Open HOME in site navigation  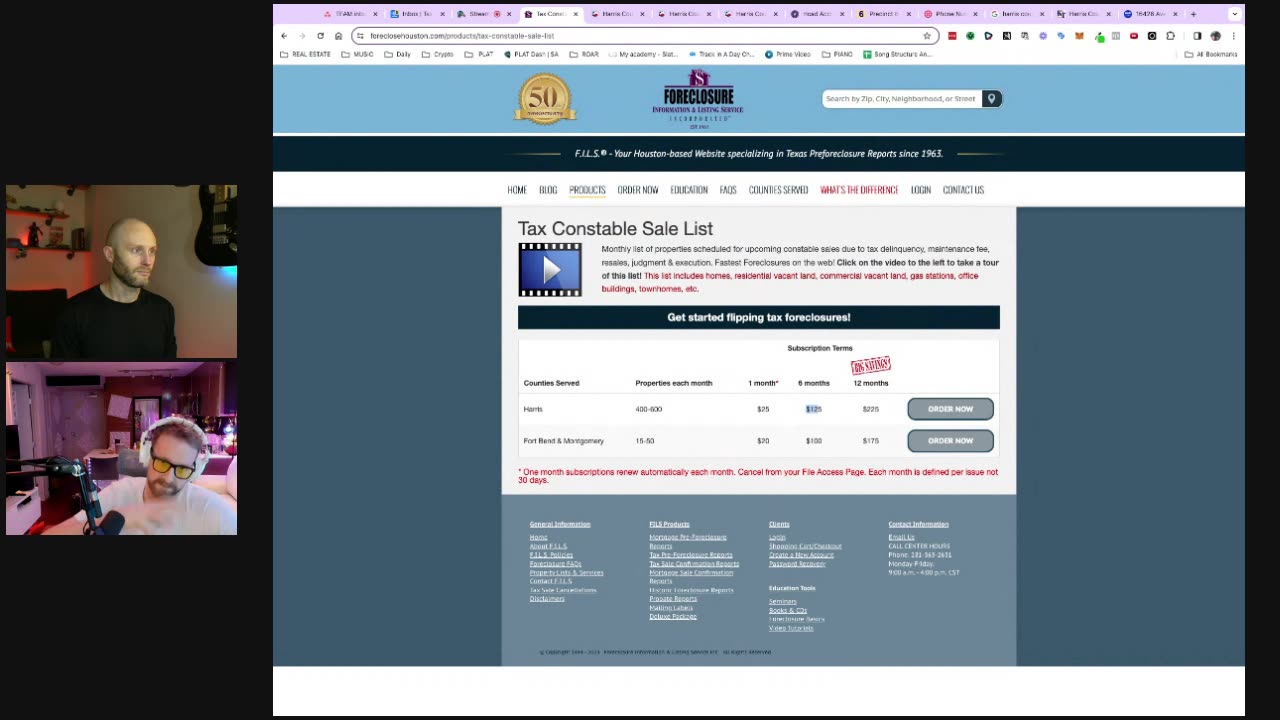(x=517, y=190)
